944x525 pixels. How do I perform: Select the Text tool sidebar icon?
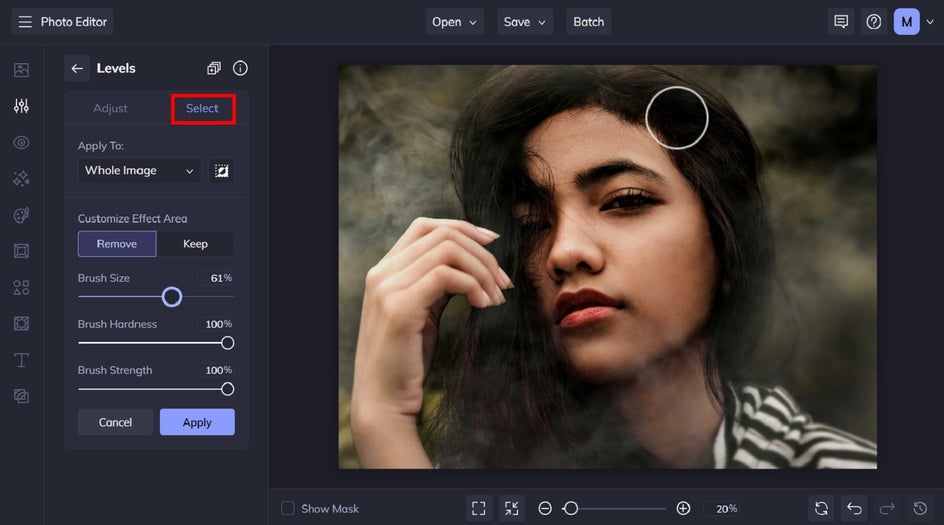pos(21,360)
